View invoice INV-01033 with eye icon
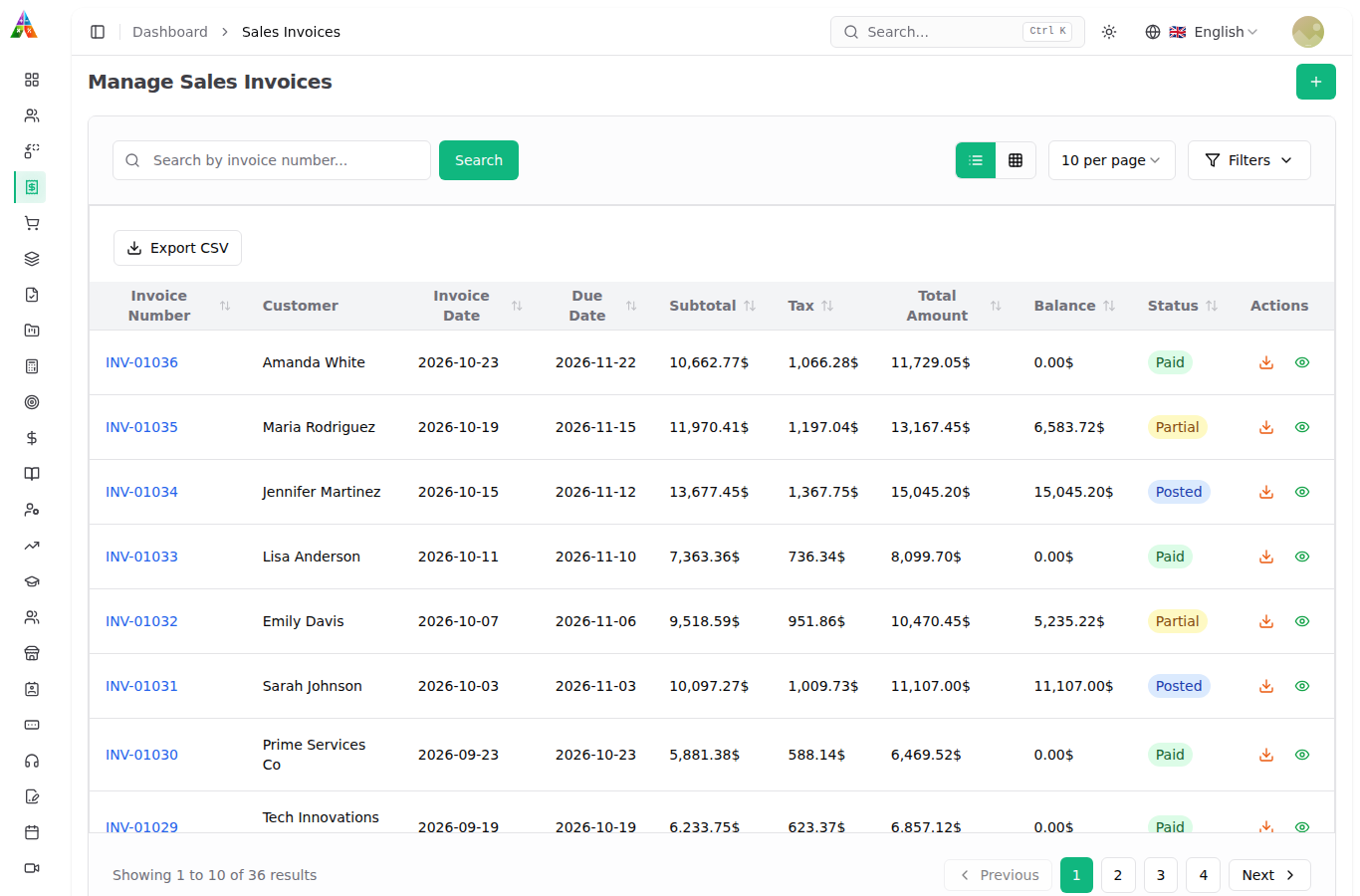The height and width of the screenshot is (896, 1360). (x=1302, y=557)
